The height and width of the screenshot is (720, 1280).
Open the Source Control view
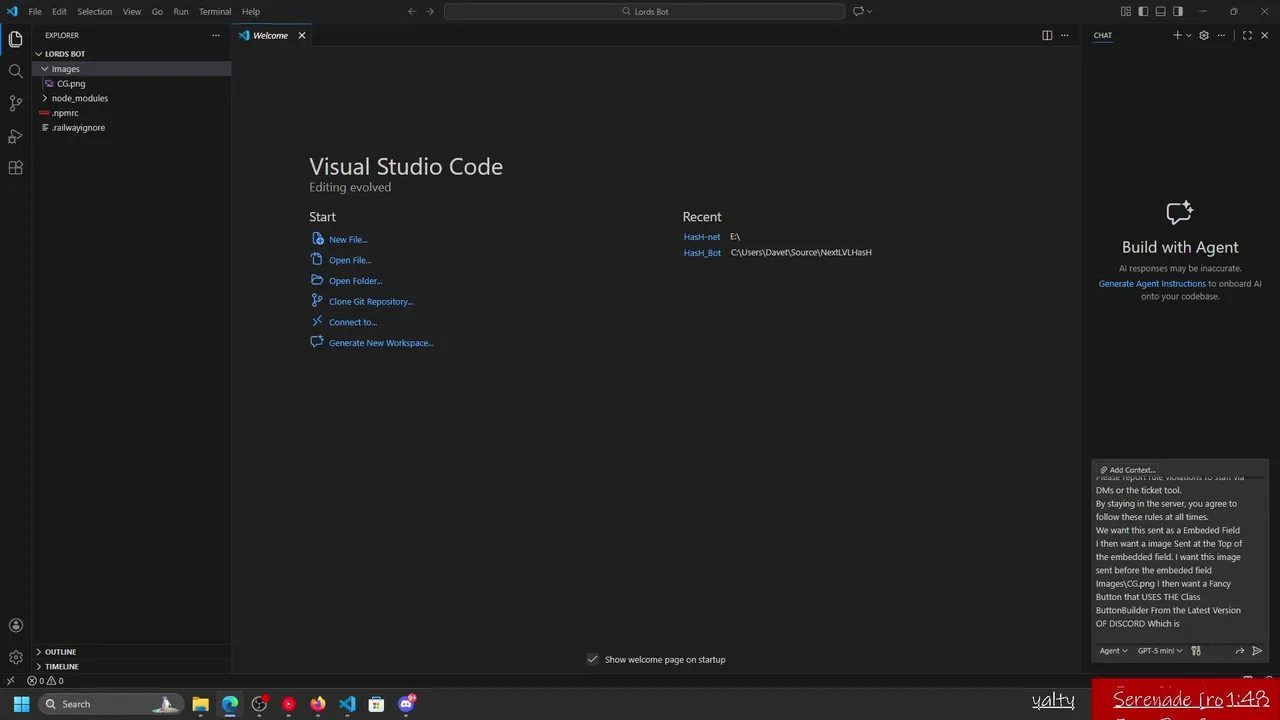(x=15, y=103)
